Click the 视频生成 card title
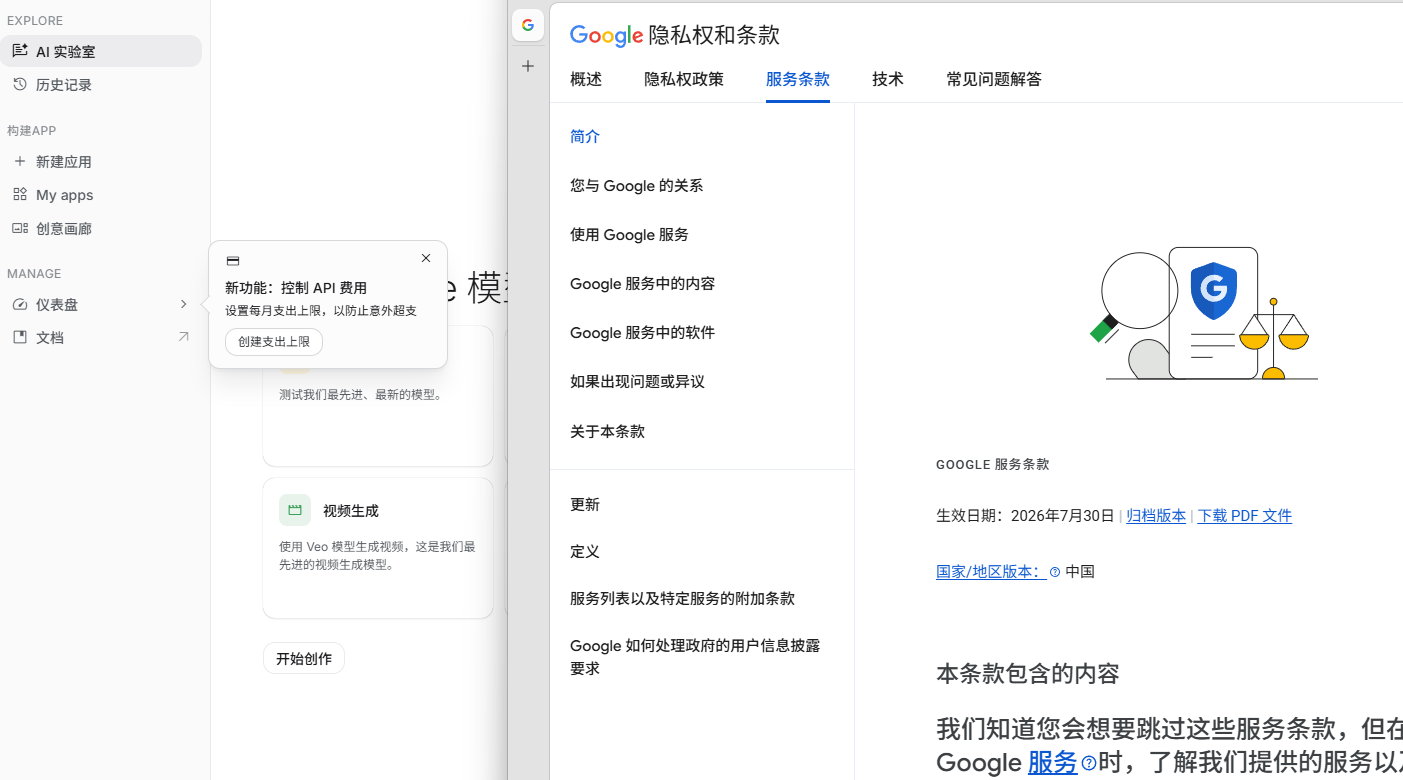Screen dimensions: 1403x780 tap(351, 511)
